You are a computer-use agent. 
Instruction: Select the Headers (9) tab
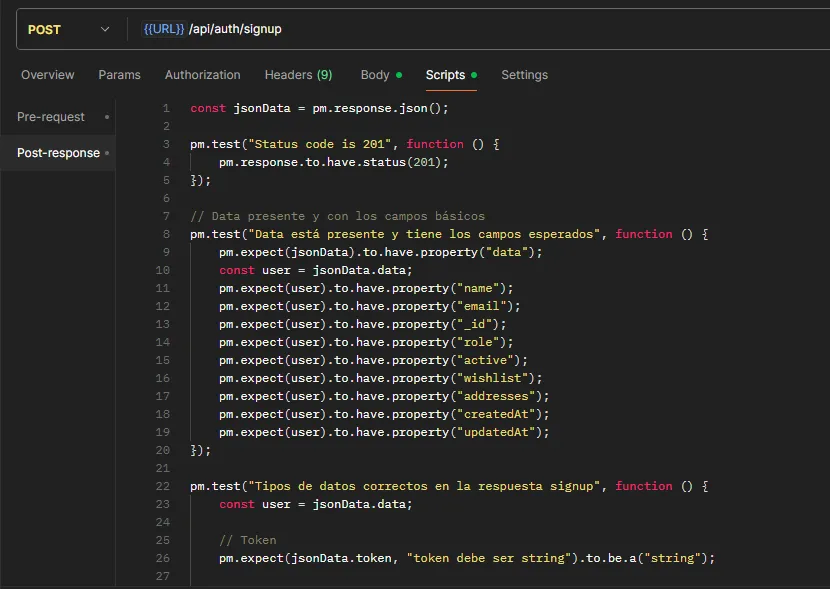pyautogui.click(x=298, y=75)
